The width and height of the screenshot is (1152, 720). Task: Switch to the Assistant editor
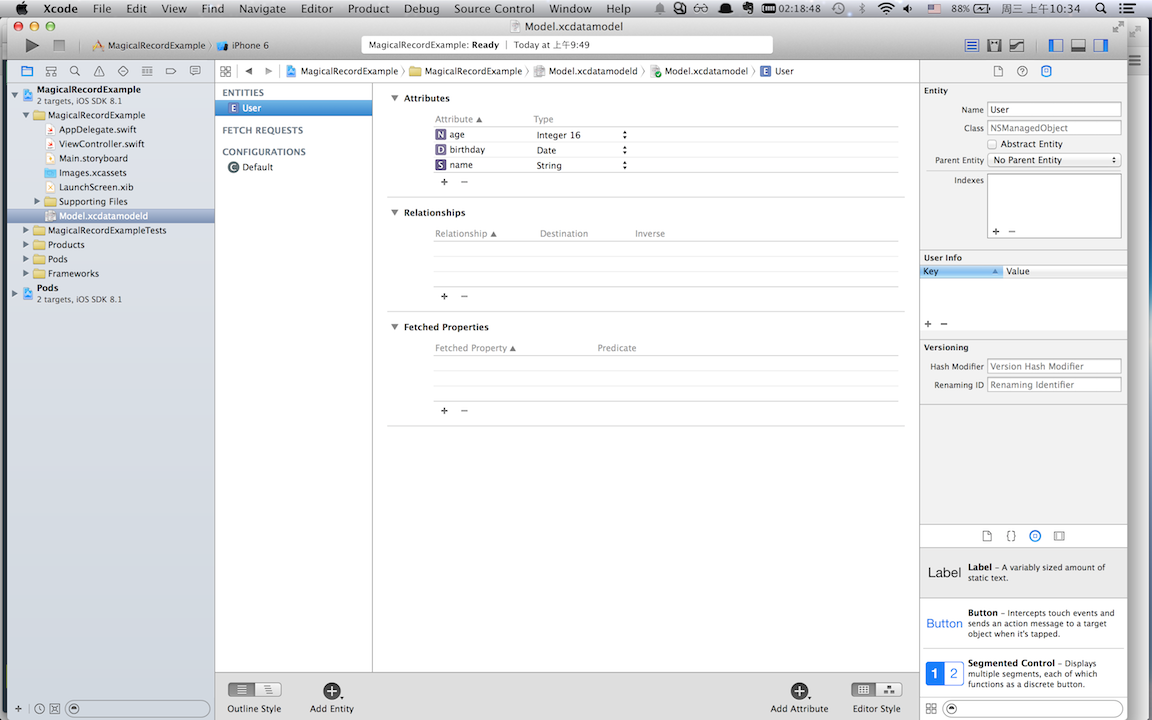point(994,46)
